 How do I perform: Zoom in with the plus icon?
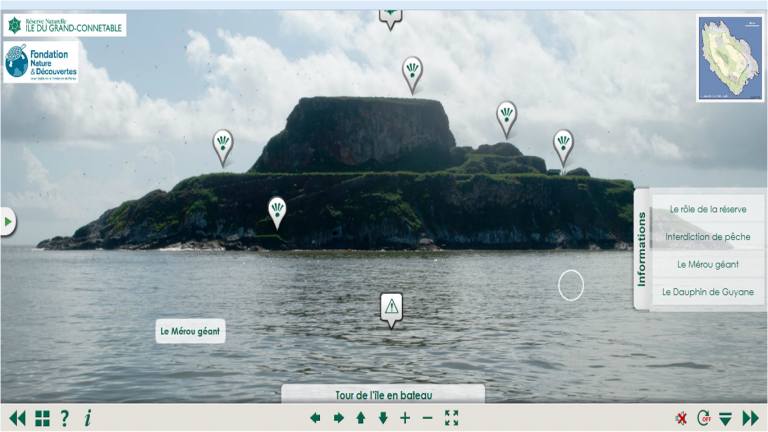point(405,418)
